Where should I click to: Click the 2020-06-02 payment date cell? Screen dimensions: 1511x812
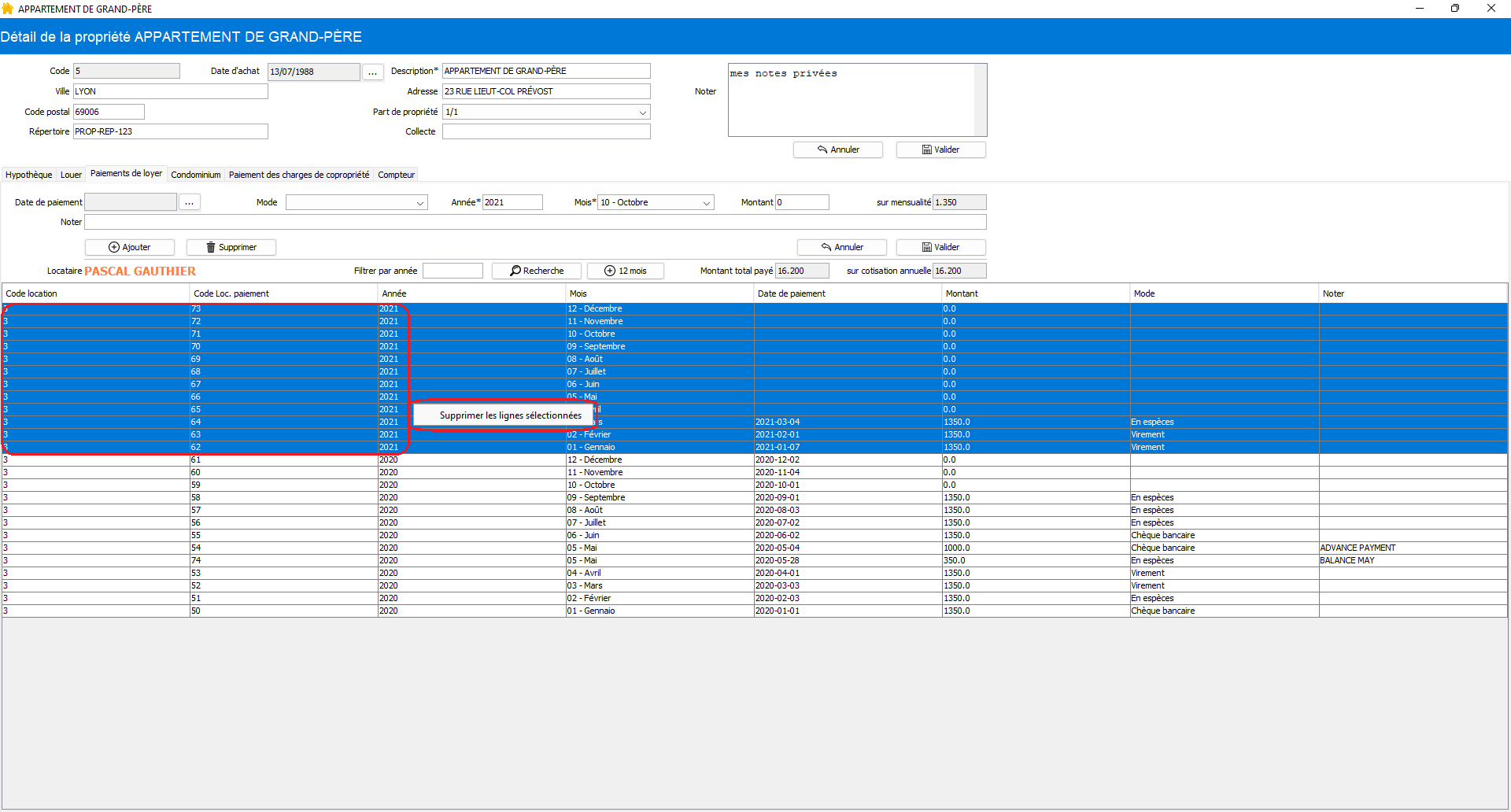848,535
